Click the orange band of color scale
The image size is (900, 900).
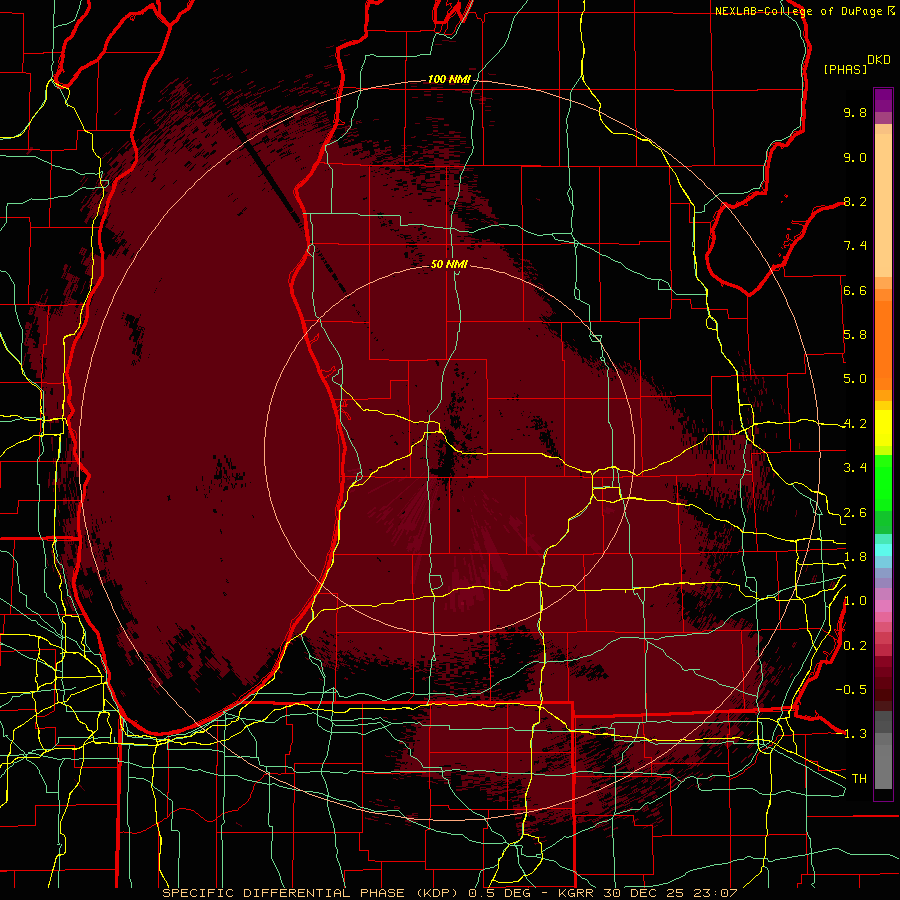tap(883, 345)
